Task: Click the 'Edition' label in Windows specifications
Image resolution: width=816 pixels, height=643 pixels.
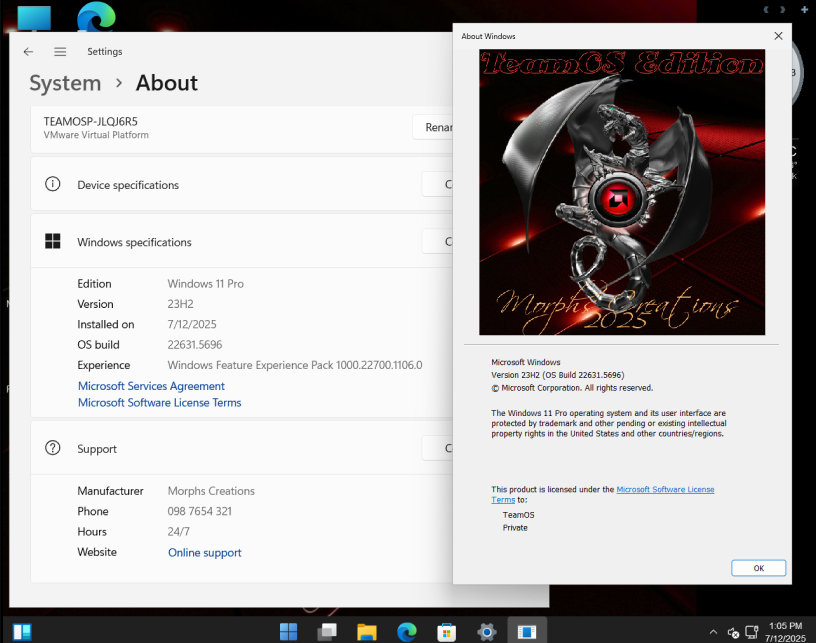Action: coord(94,284)
